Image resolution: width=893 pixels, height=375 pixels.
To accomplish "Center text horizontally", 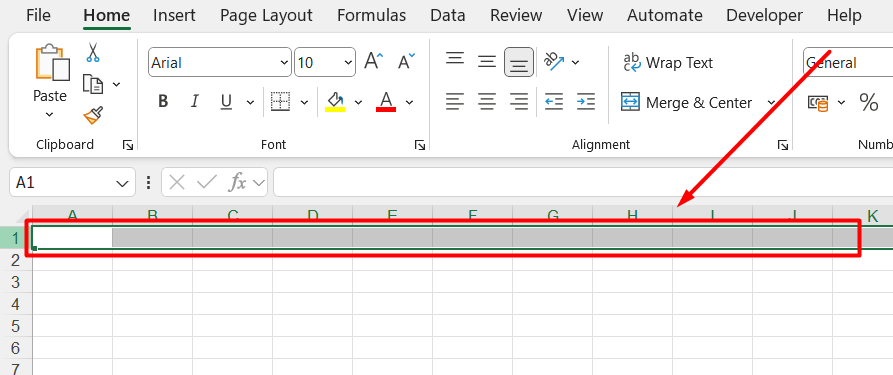I will [486, 102].
